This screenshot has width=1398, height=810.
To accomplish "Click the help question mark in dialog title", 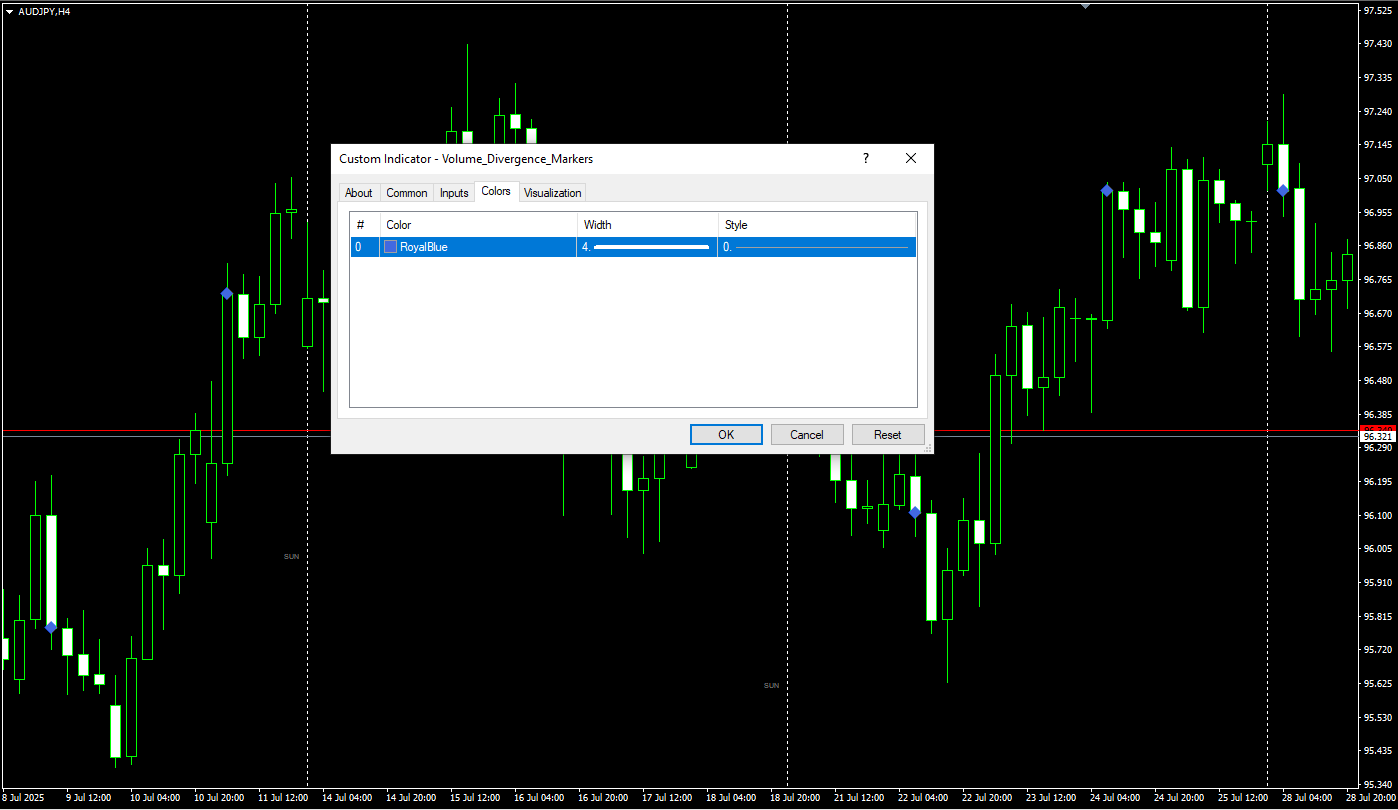I will tap(866, 158).
